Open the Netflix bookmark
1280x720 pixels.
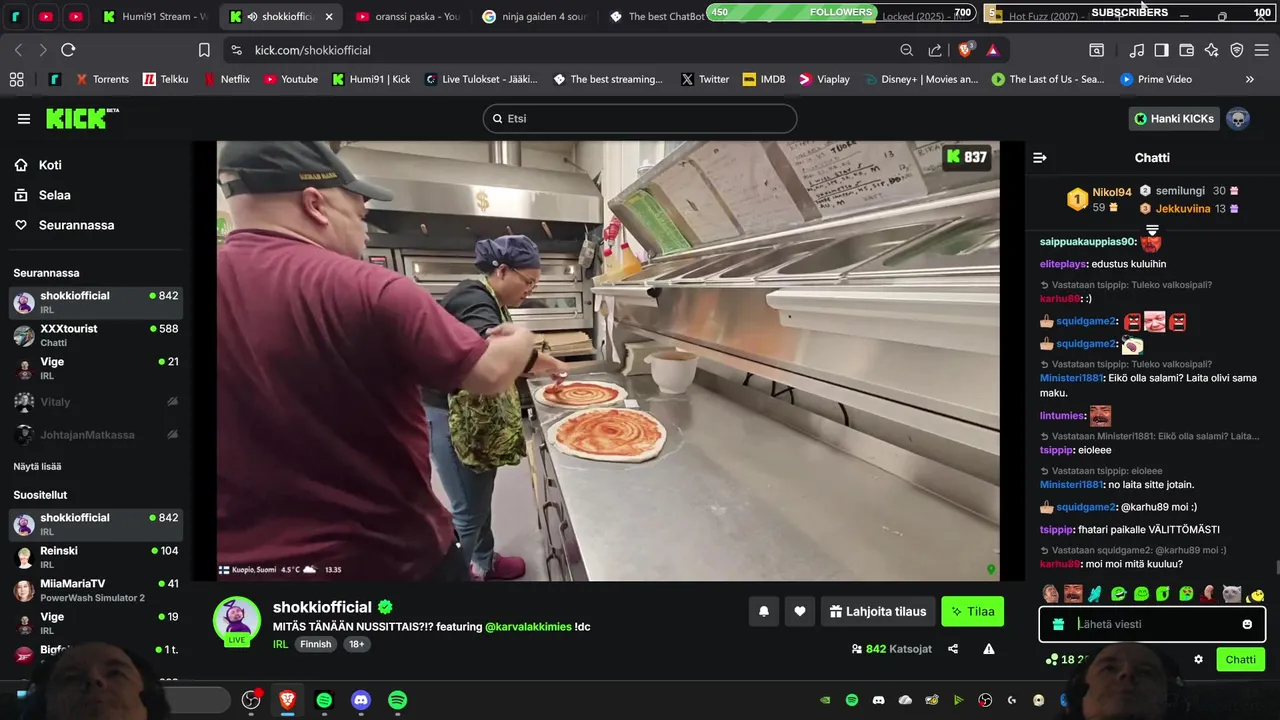click(226, 79)
